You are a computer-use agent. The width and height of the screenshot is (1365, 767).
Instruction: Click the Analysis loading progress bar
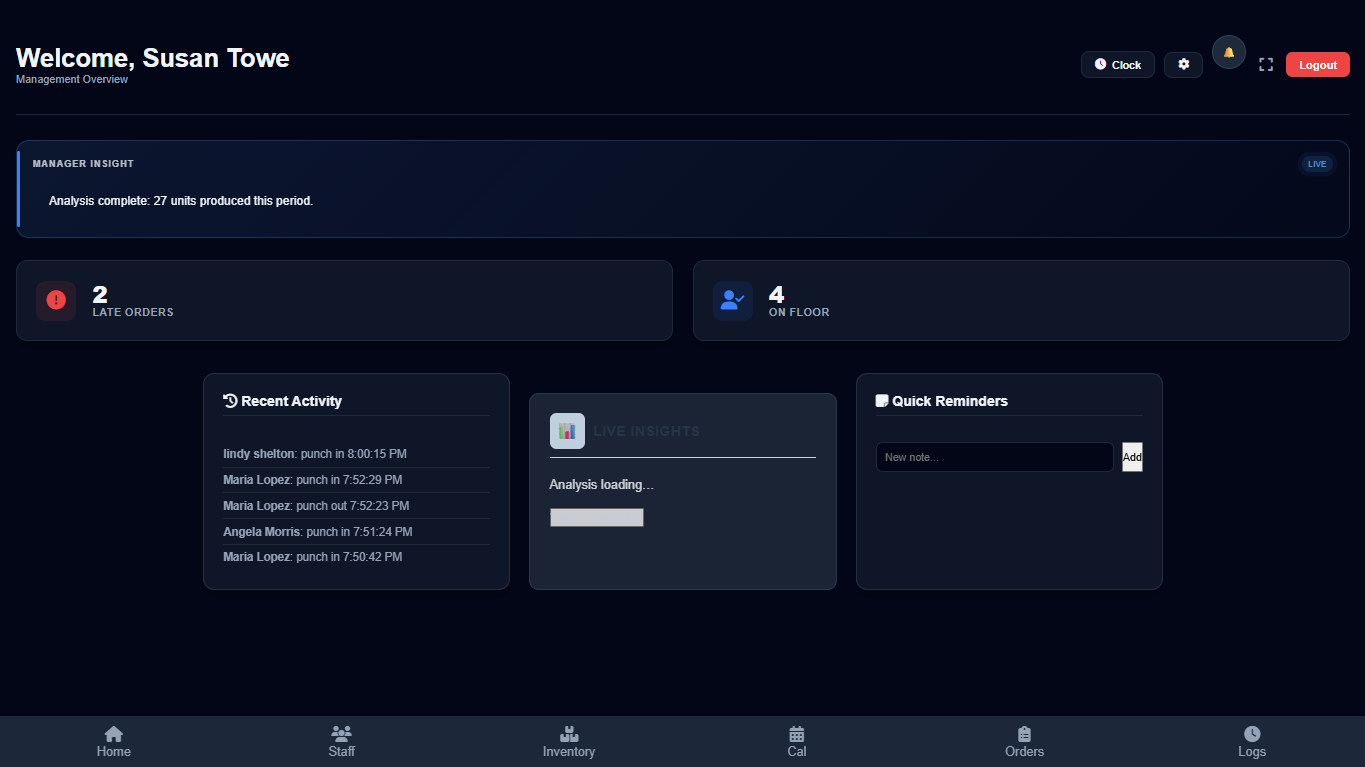(x=596, y=517)
